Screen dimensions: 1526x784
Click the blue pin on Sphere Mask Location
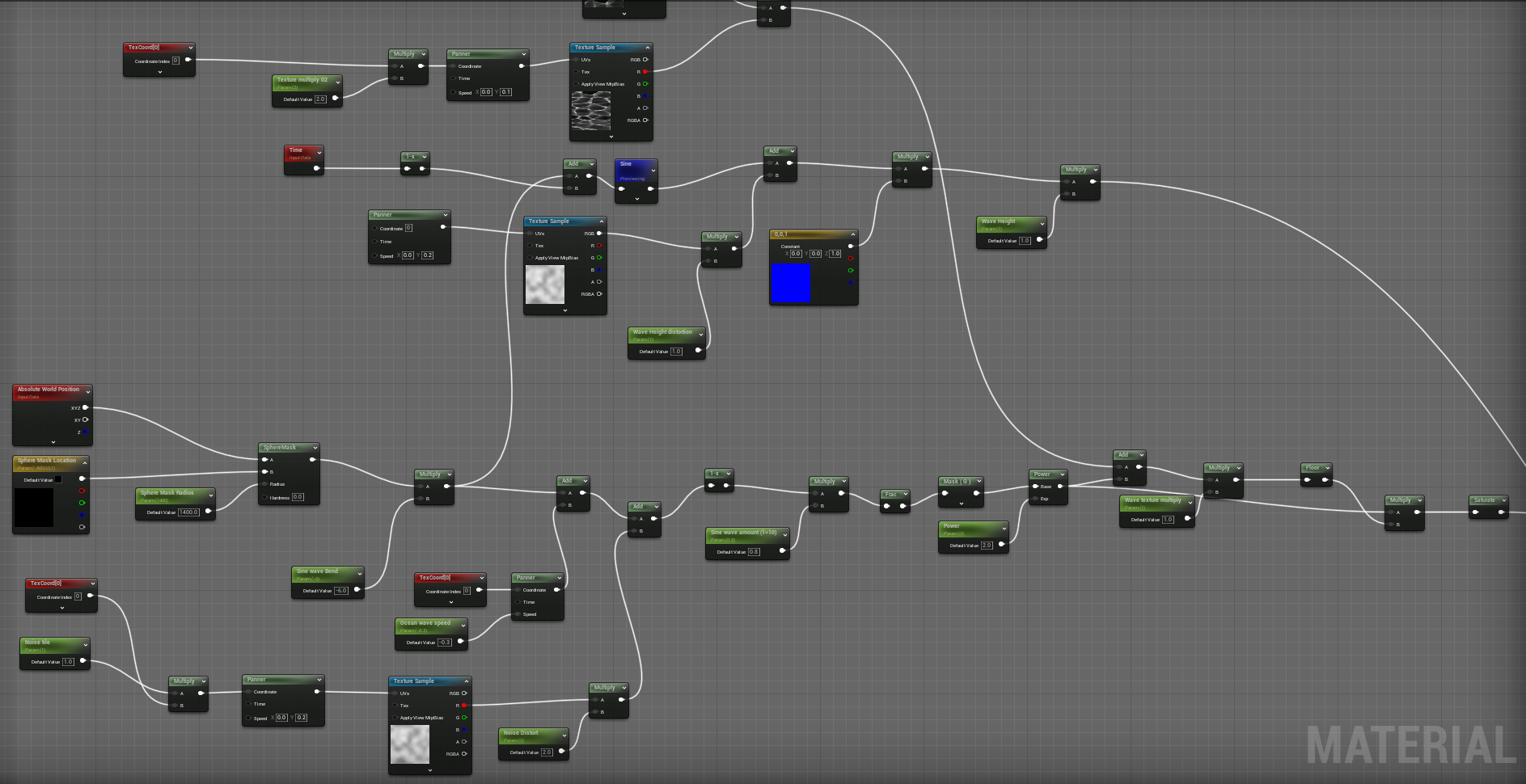82,514
